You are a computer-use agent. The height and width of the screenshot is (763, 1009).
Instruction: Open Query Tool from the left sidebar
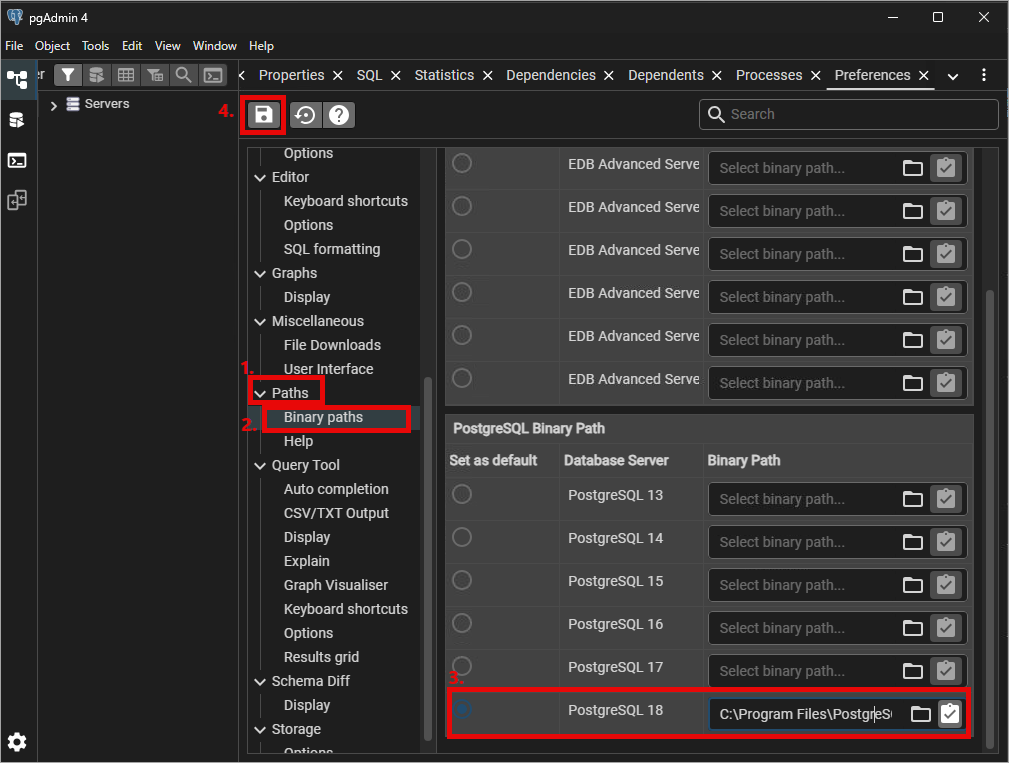point(17,120)
